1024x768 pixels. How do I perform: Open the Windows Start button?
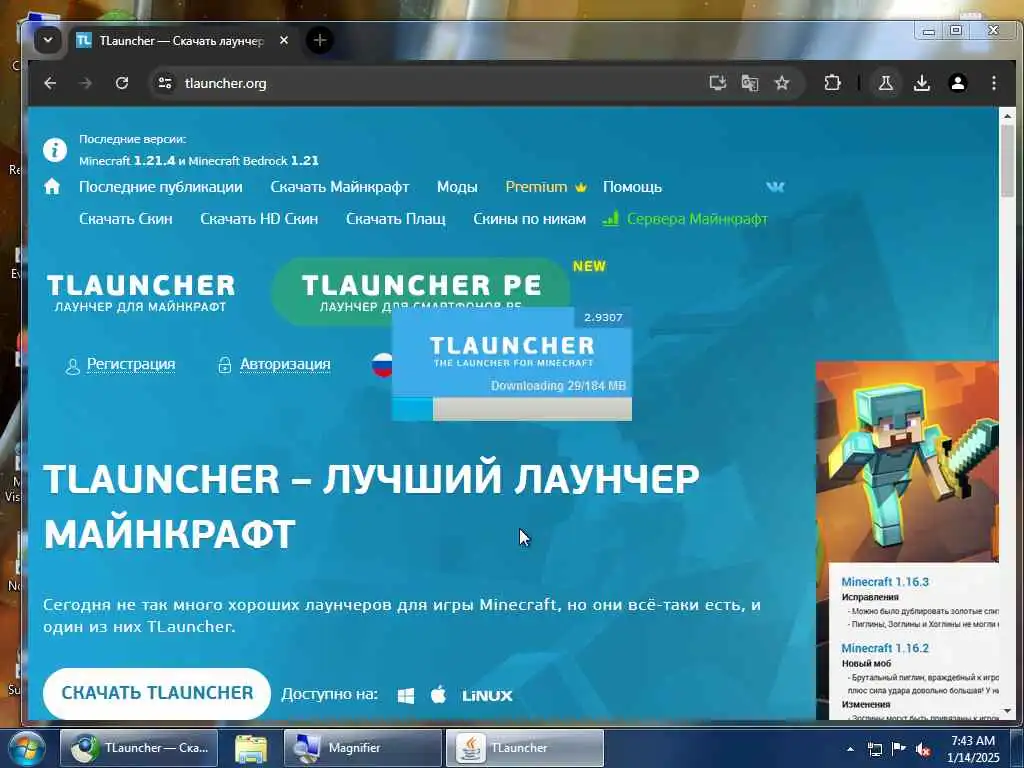tap(25, 748)
